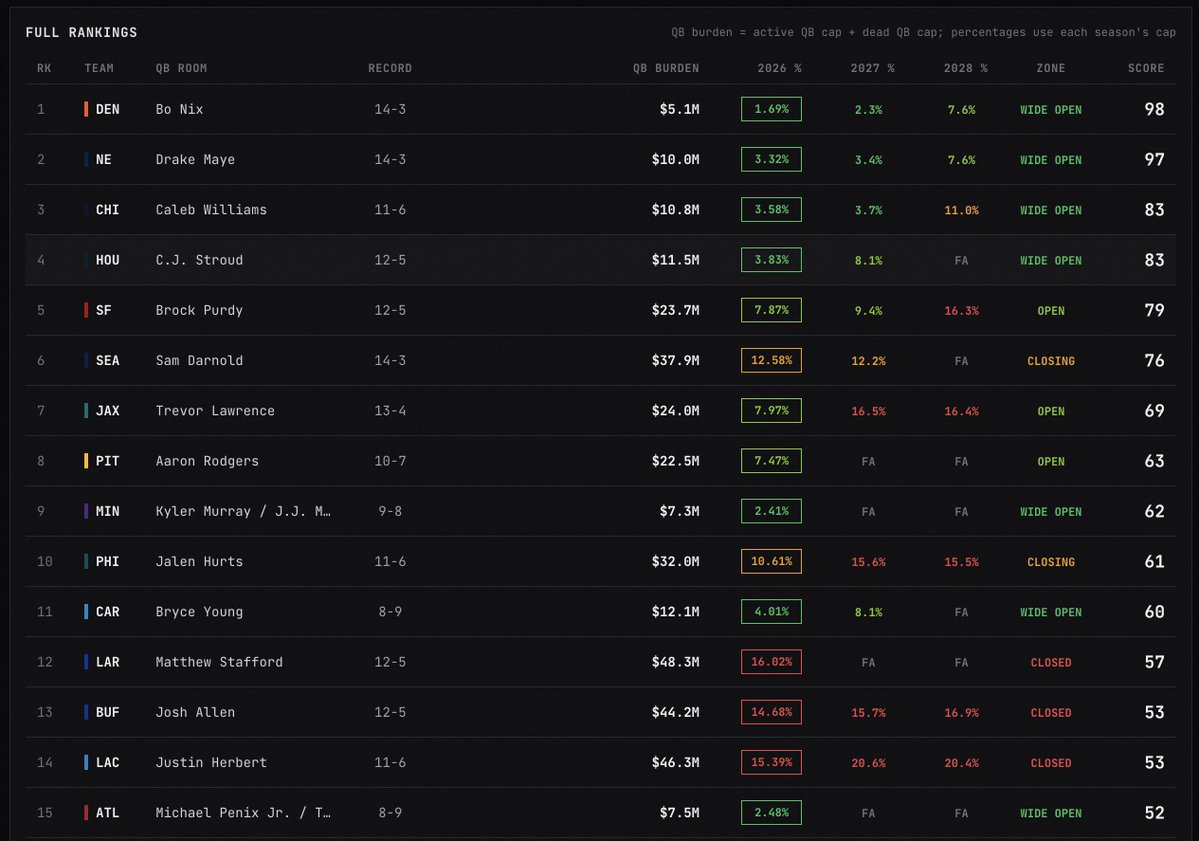Click the 9-8 record for MIN
Screen dimensions: 1199x841
(390, 511)
